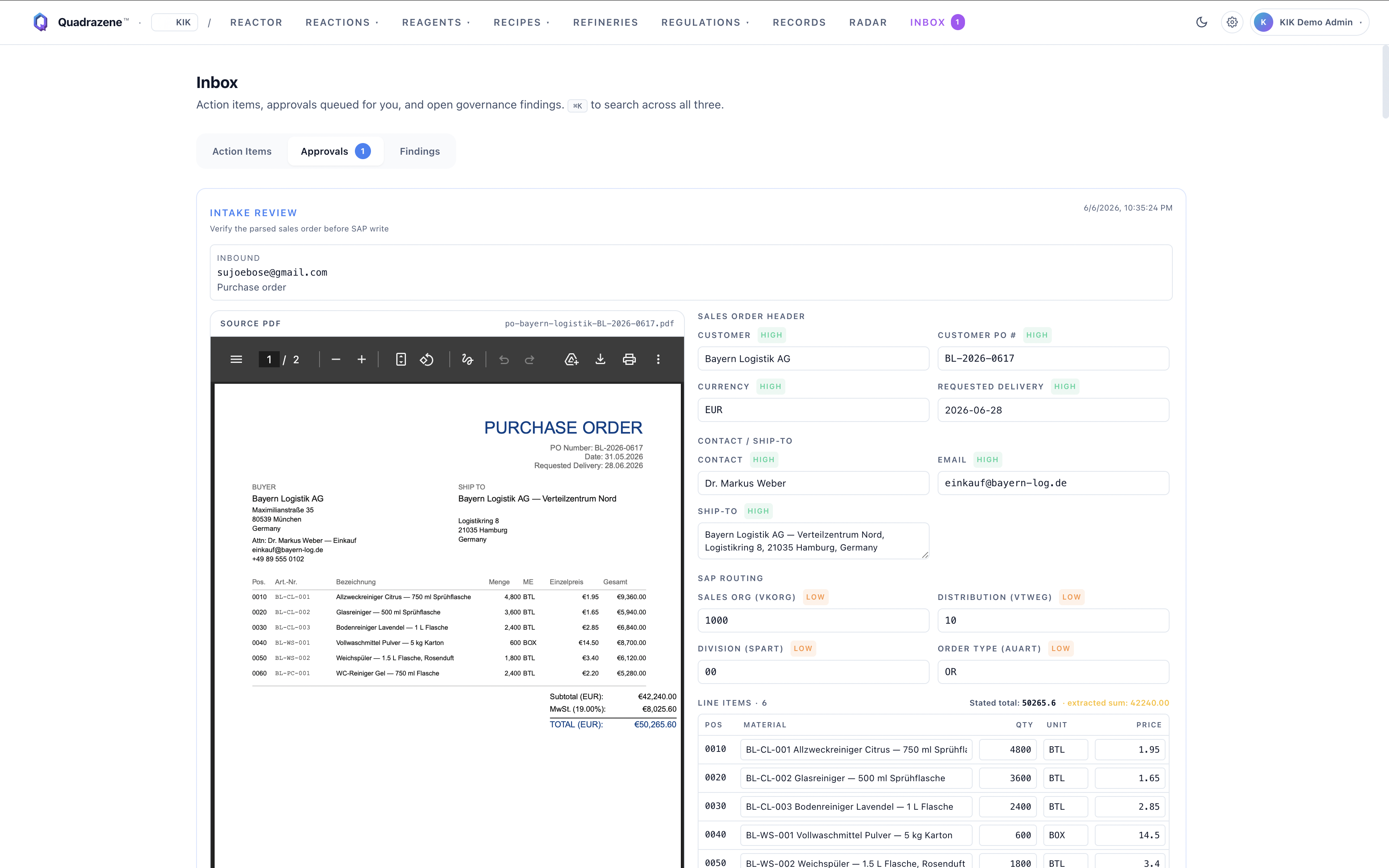Toggle dark mode with the moon icon
Screen dimensions: 1389x868
tap(1201, 23)
